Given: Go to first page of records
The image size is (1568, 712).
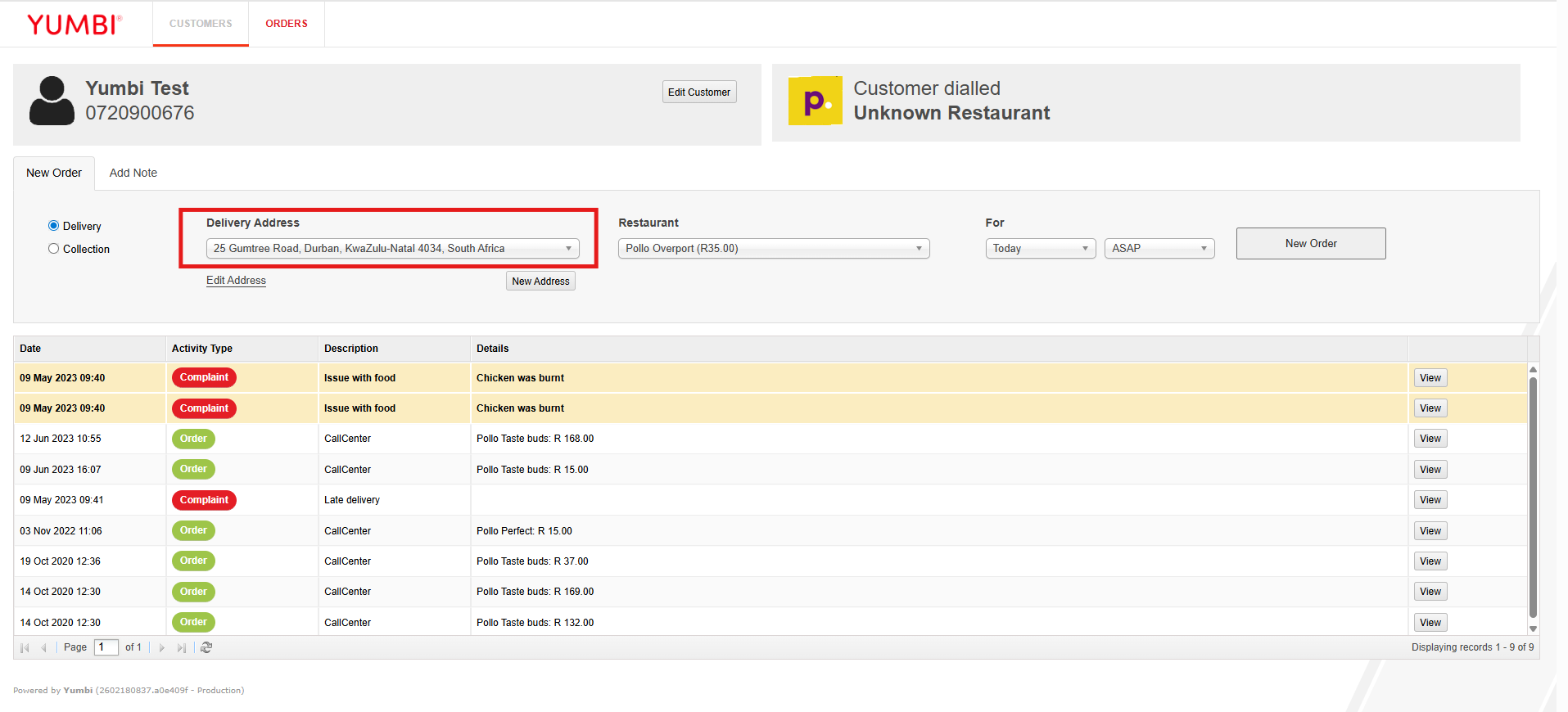Looking at the screenshot, I should [25, 647].
